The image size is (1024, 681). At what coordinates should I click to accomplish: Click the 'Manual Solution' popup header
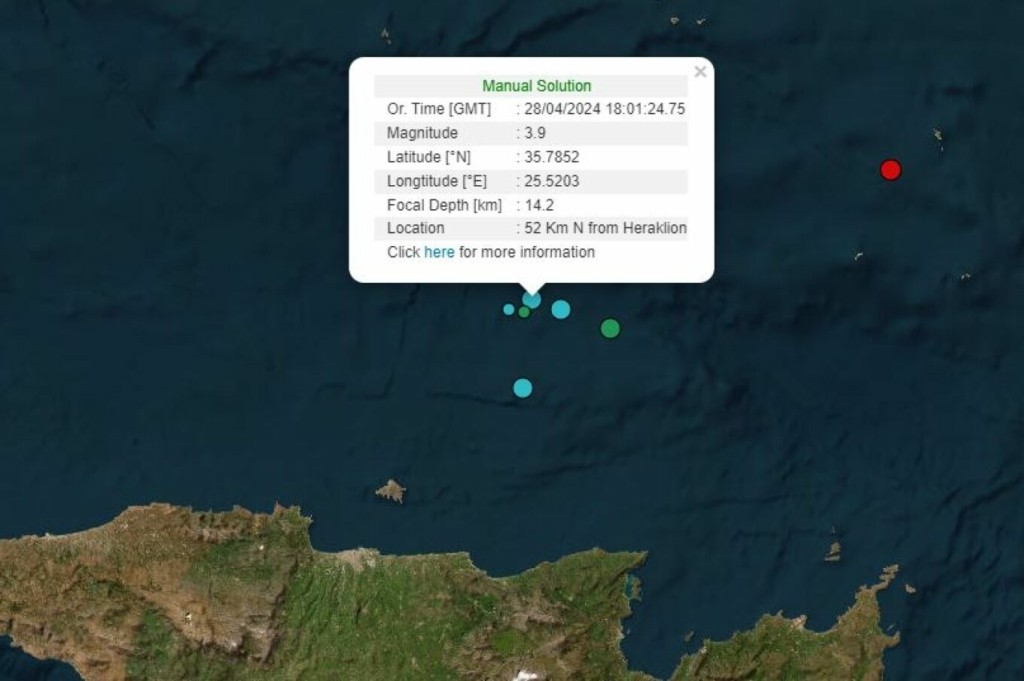[536, 86]
